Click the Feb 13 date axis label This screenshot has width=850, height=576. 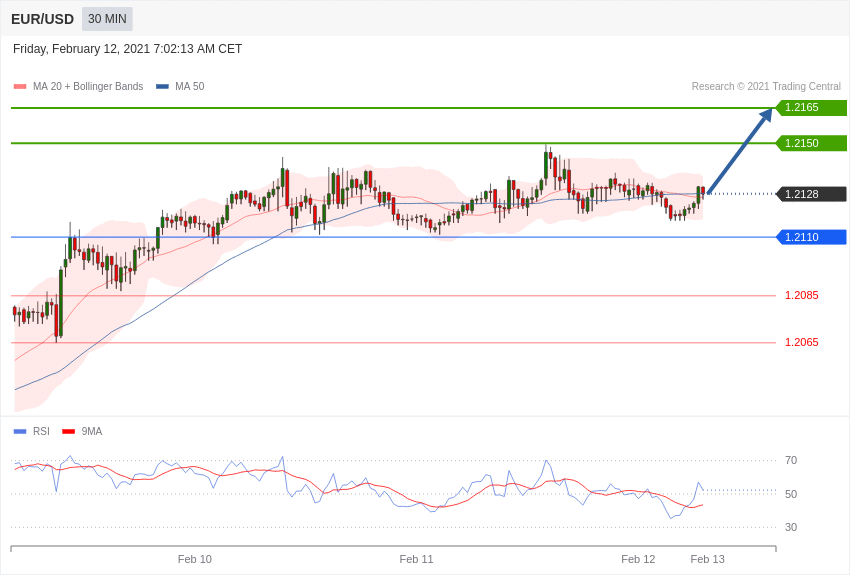(707, 559)
